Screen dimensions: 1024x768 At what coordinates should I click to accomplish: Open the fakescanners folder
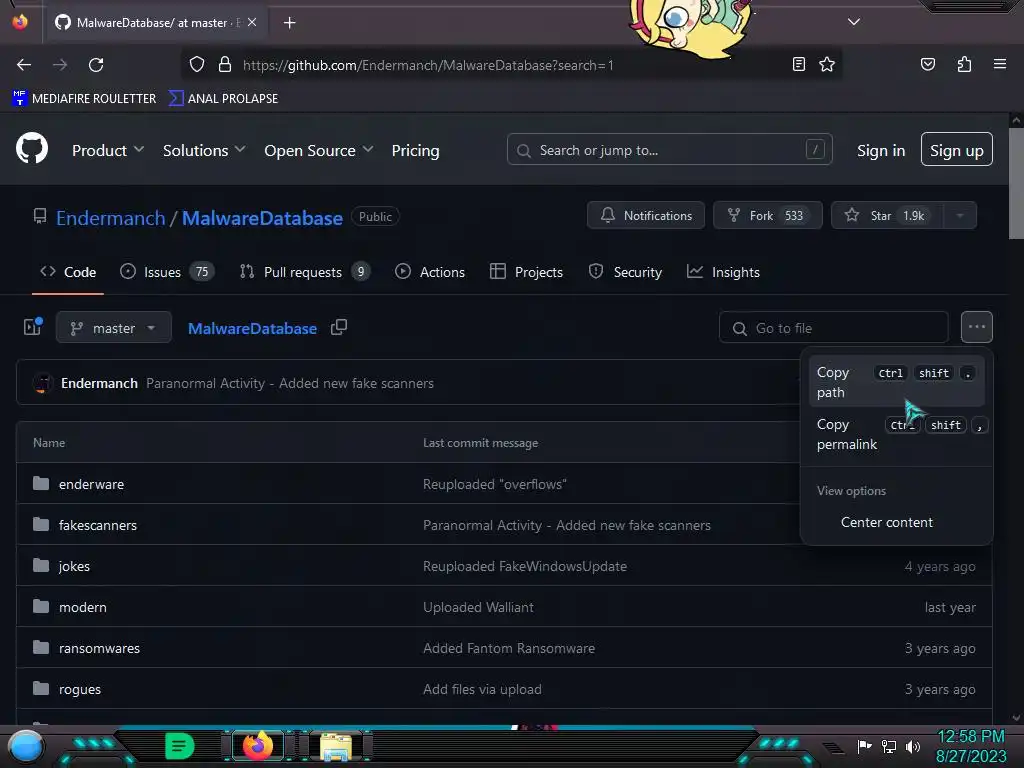pyautogui.click(x=98, y=525)
